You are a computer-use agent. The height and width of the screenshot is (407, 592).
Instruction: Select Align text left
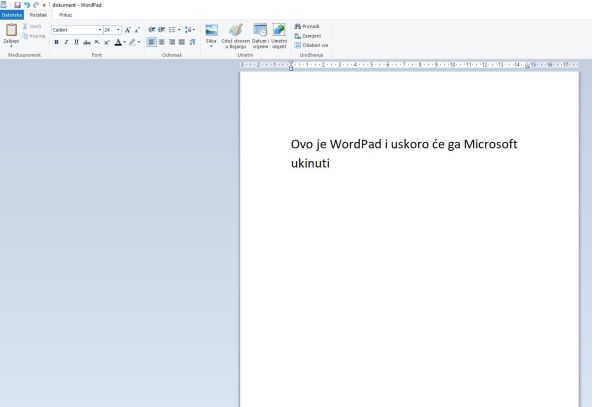(151, 42)
